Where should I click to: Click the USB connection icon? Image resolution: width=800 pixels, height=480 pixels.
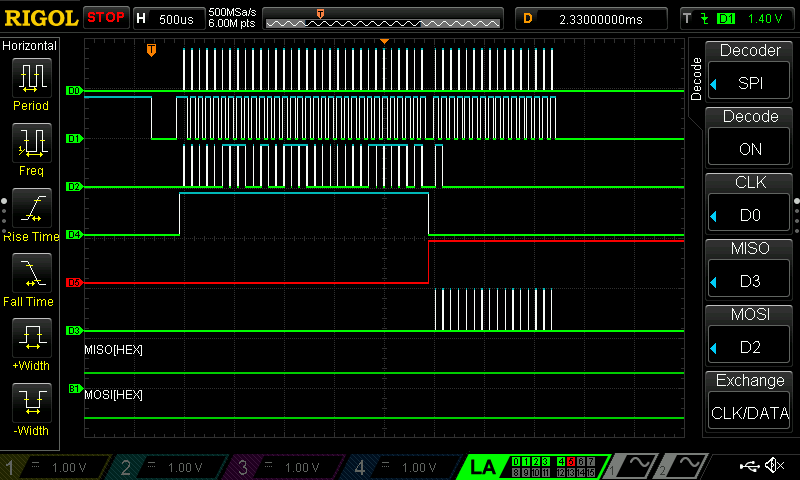coord(748,466)
